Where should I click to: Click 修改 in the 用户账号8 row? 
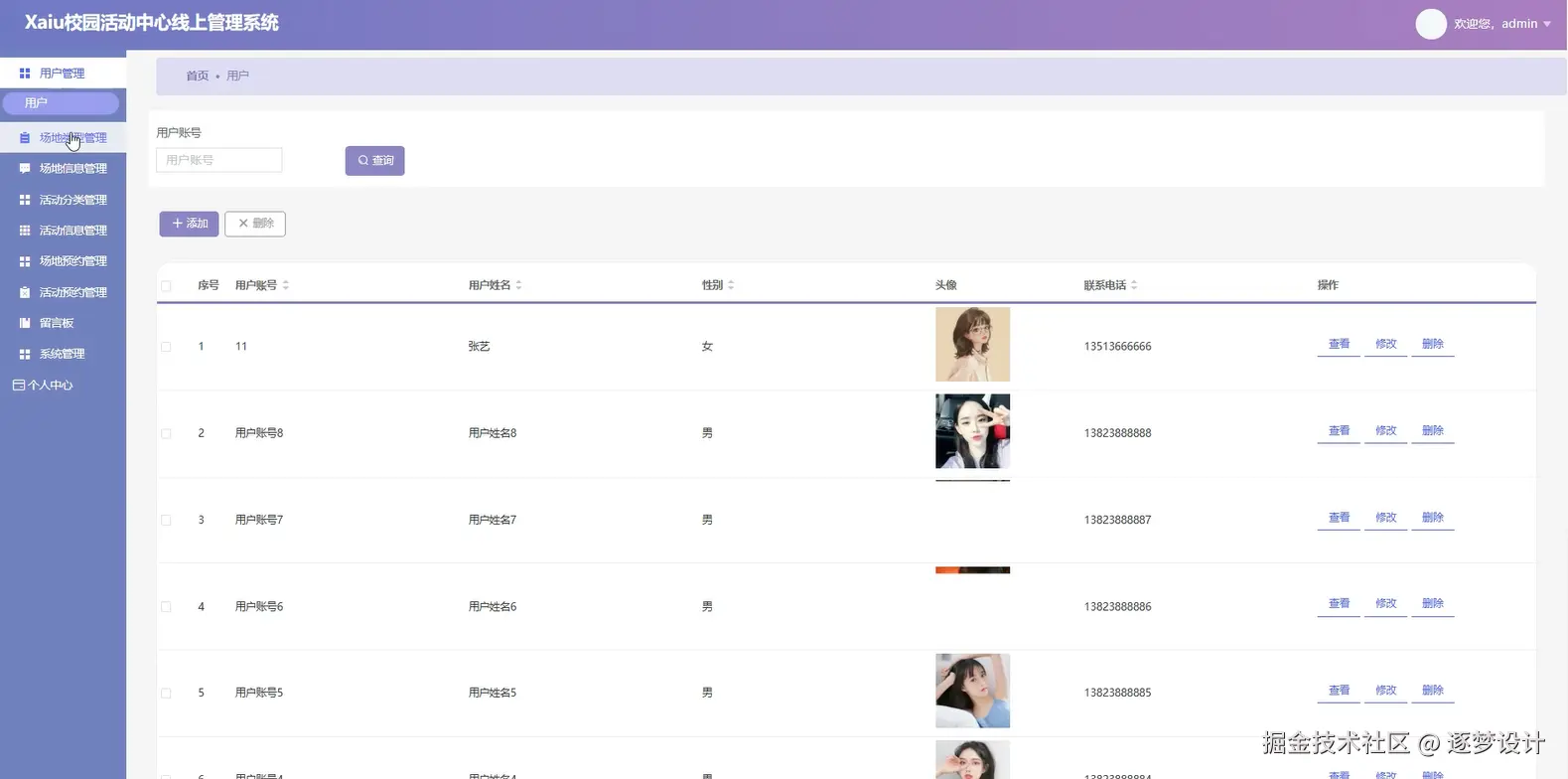(x=1385, y=430)
